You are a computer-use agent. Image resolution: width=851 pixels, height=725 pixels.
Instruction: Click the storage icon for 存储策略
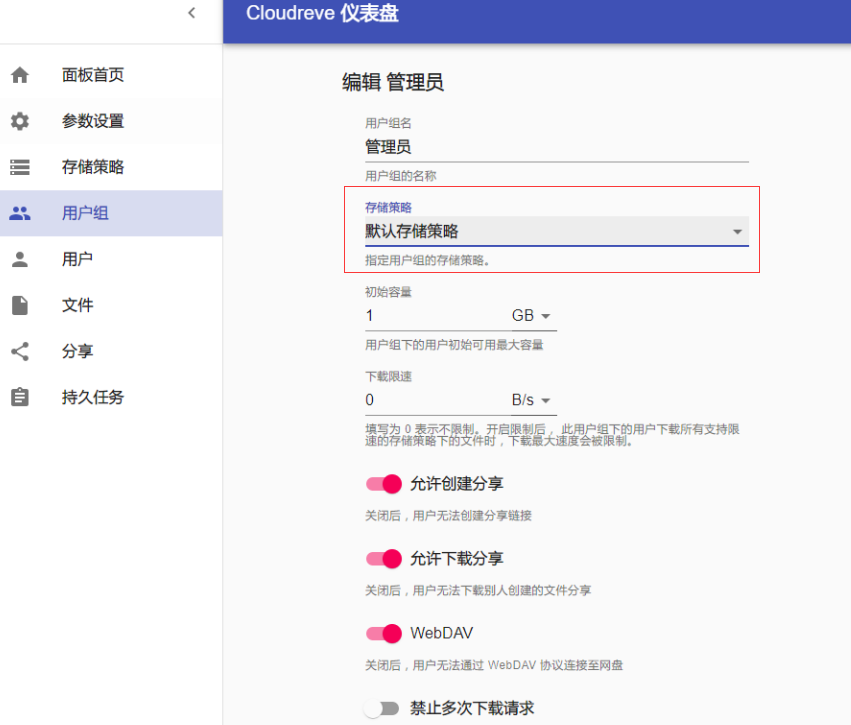click(x=20, y=167)
